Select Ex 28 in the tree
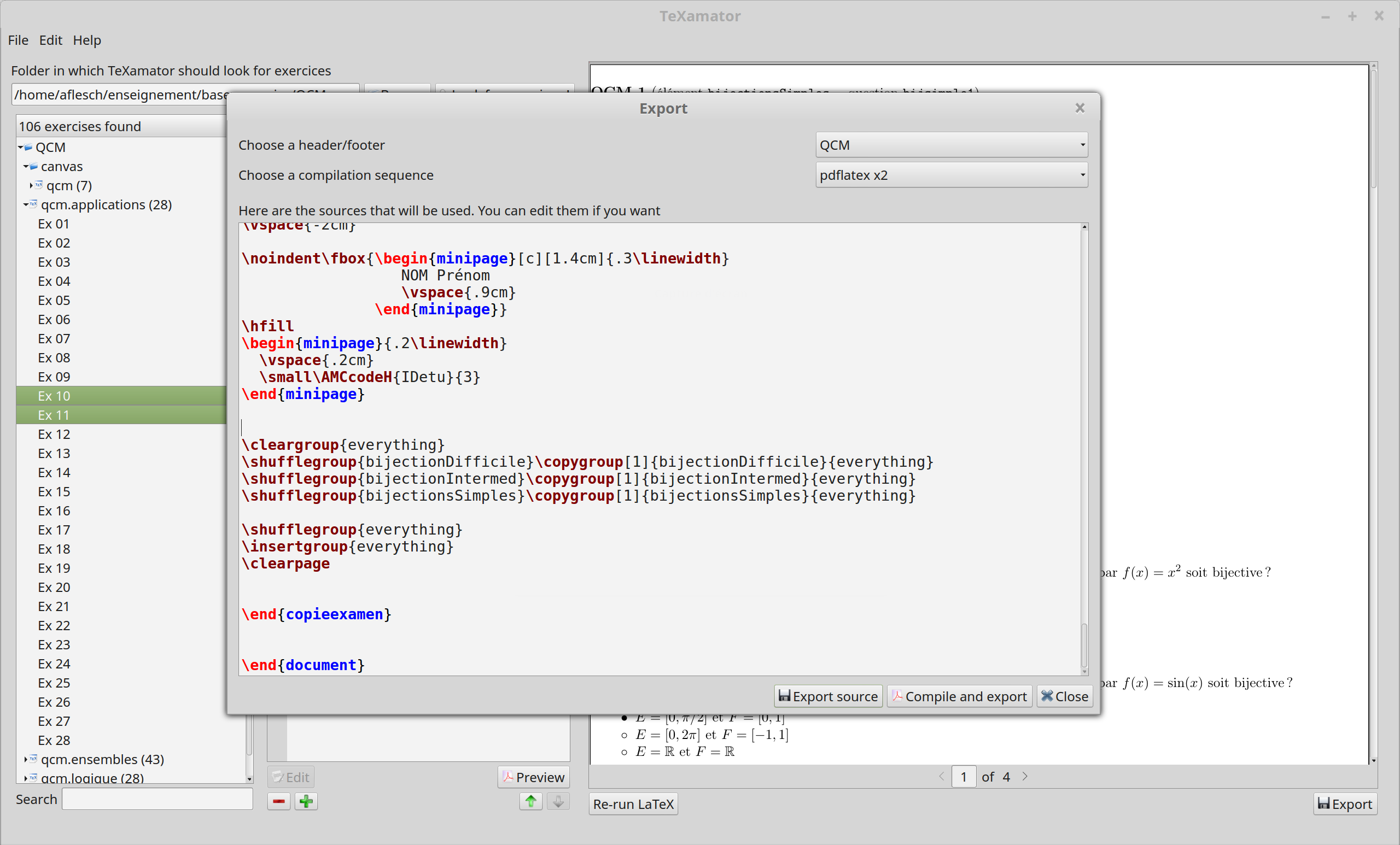 54,740
